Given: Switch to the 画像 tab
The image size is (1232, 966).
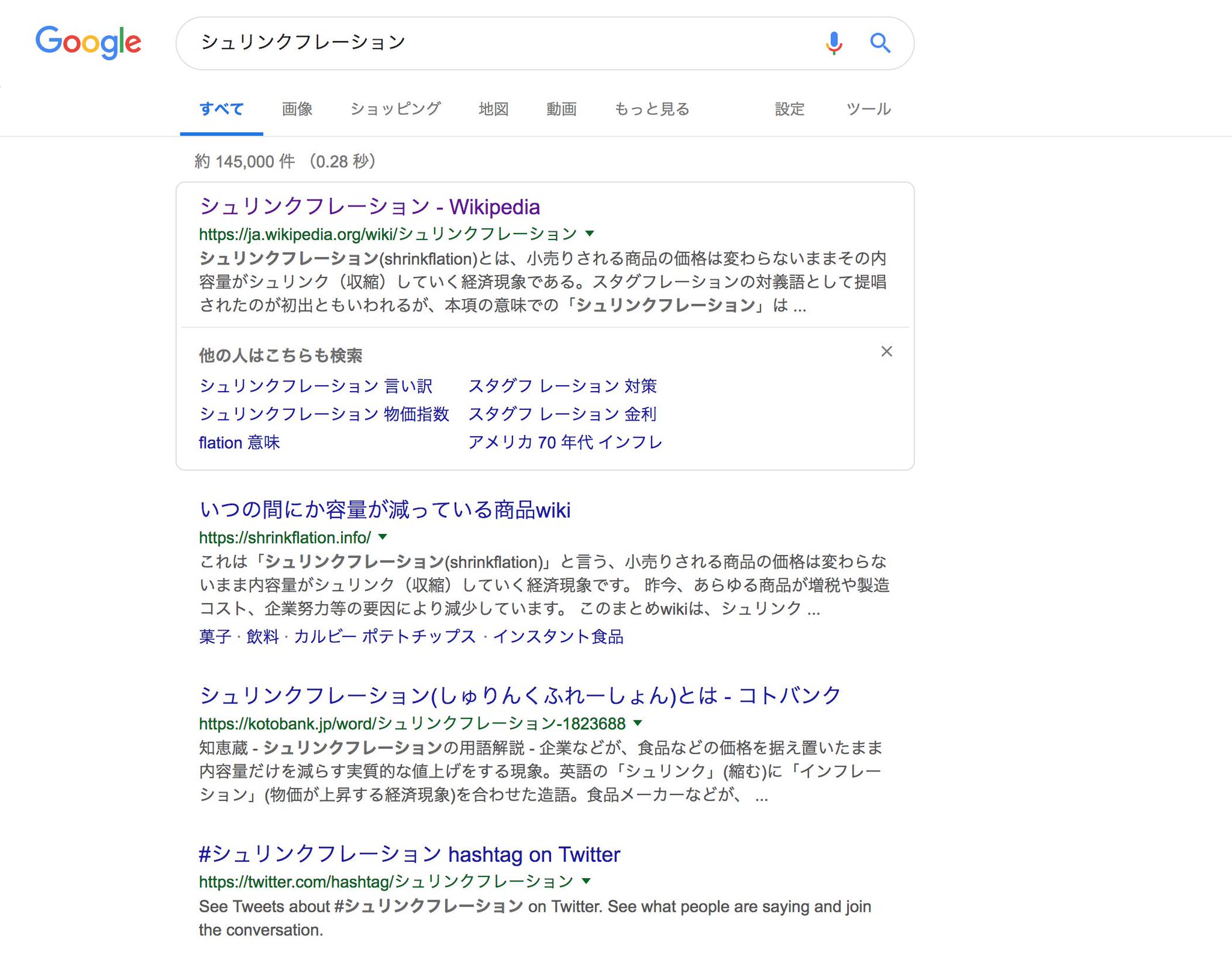Looking at the screenshot, I should pyautogui.click(x=297, y=109).
